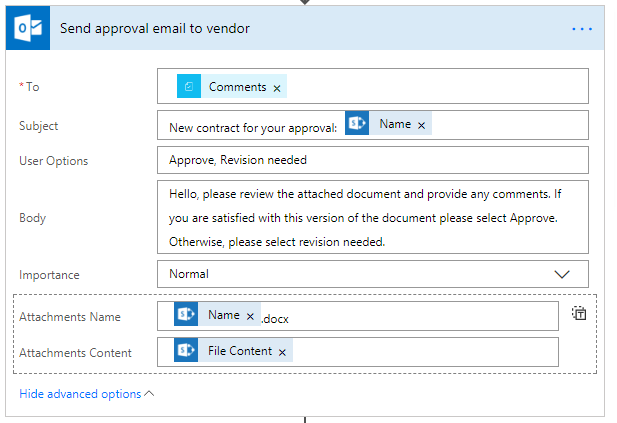Click the .docx text in Attachments Name
Image resolution: width=617 pixels, height=423 pixels.
point(276,319)
